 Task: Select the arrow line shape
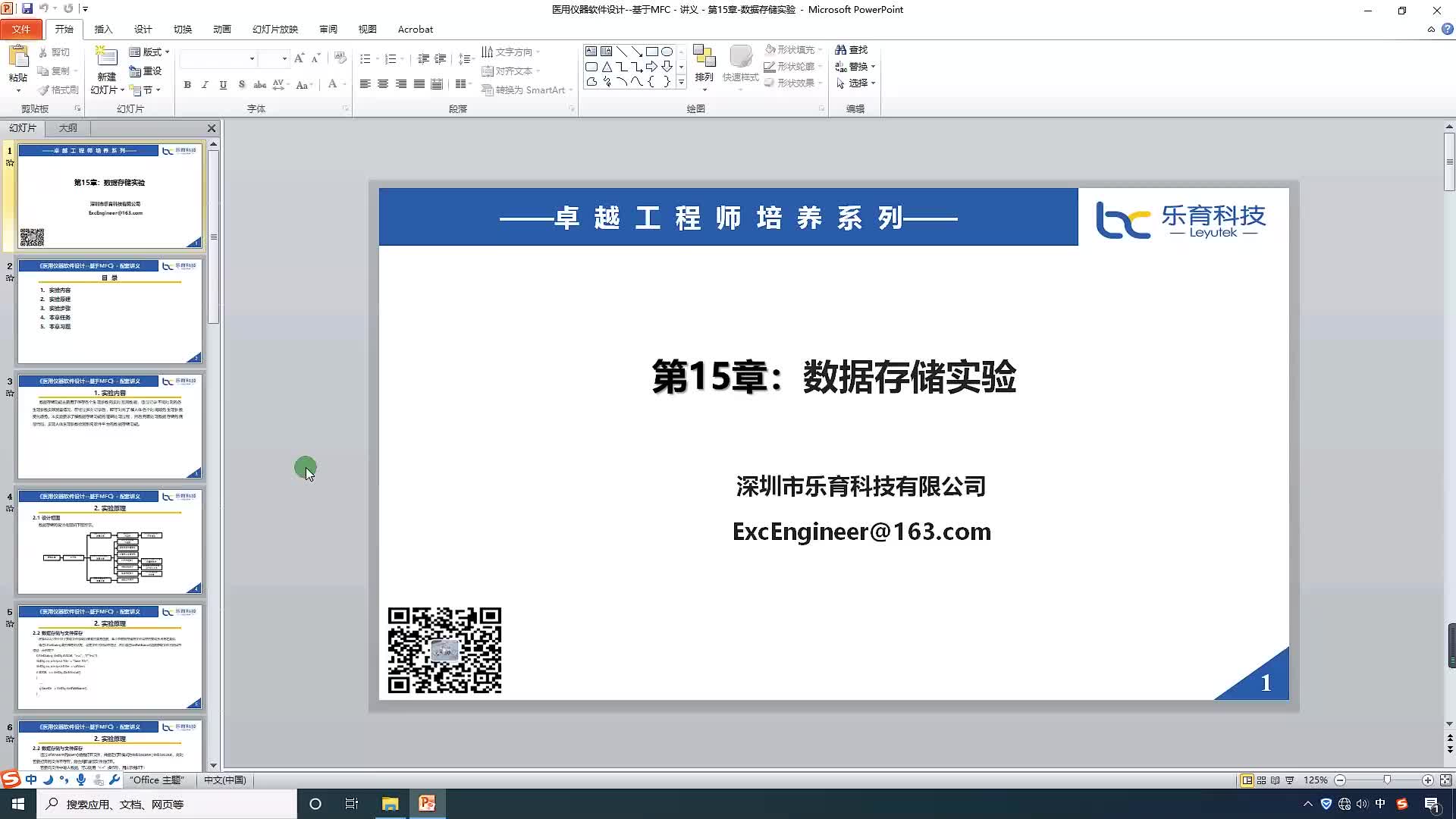coord(637,52)
